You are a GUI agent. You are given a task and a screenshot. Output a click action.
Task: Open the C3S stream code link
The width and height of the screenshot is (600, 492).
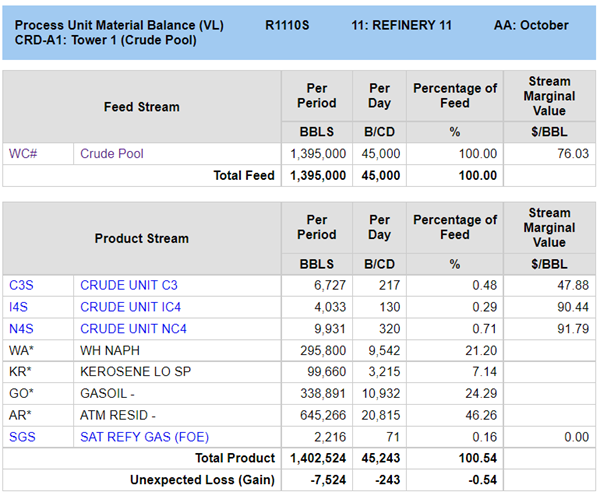tap(22, 285)
